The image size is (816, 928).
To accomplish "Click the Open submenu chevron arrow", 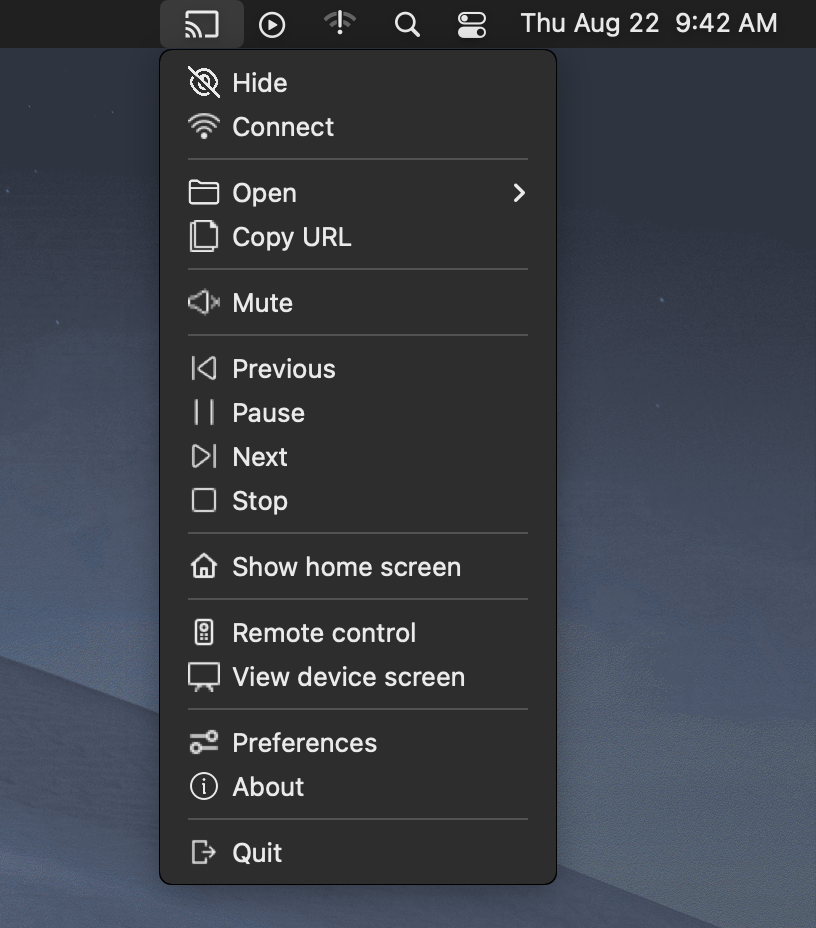I will 518,193.
